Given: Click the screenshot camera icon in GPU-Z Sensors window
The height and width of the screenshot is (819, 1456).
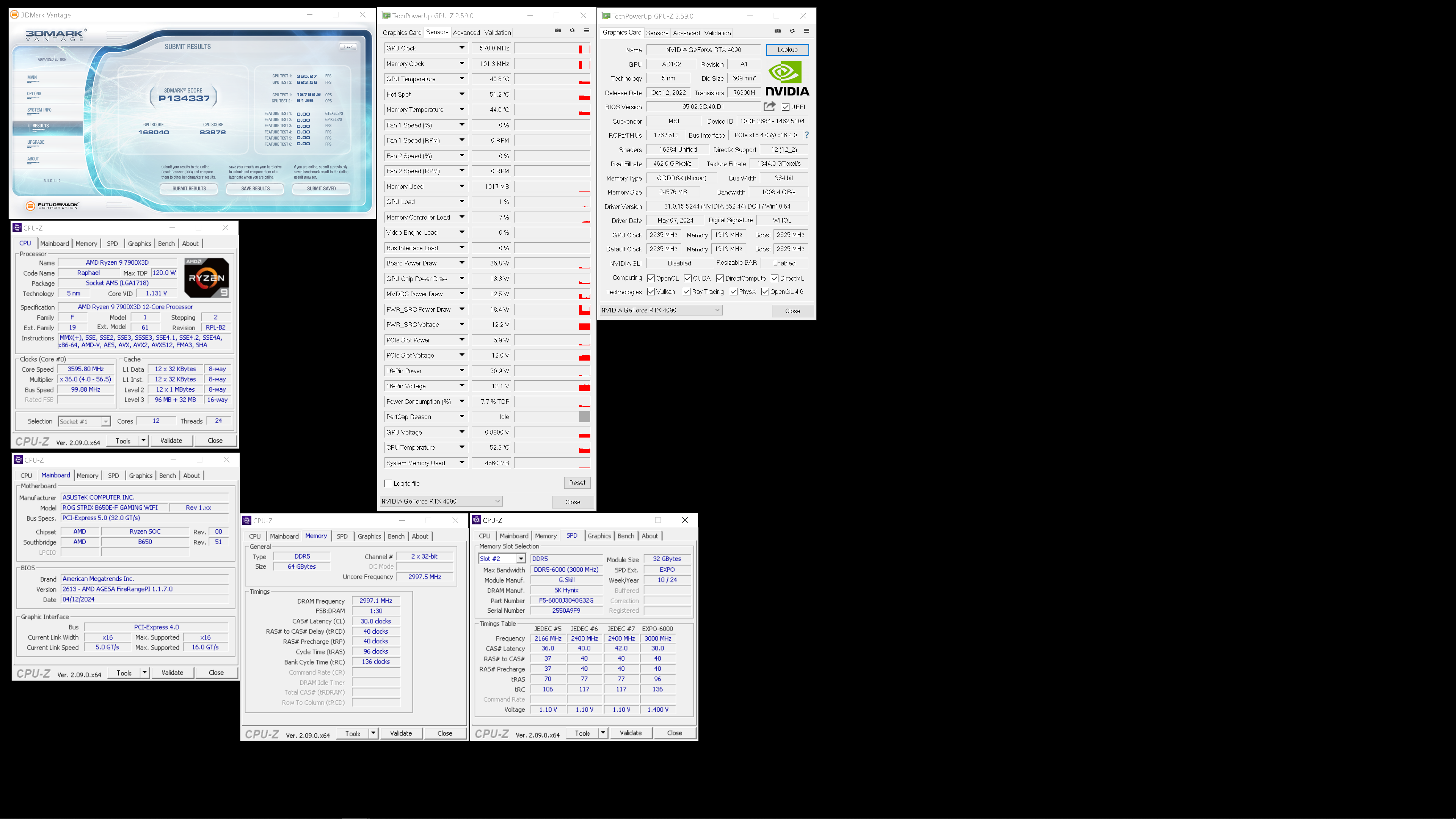Looking at the screenshot, I should tap(558, 31).
